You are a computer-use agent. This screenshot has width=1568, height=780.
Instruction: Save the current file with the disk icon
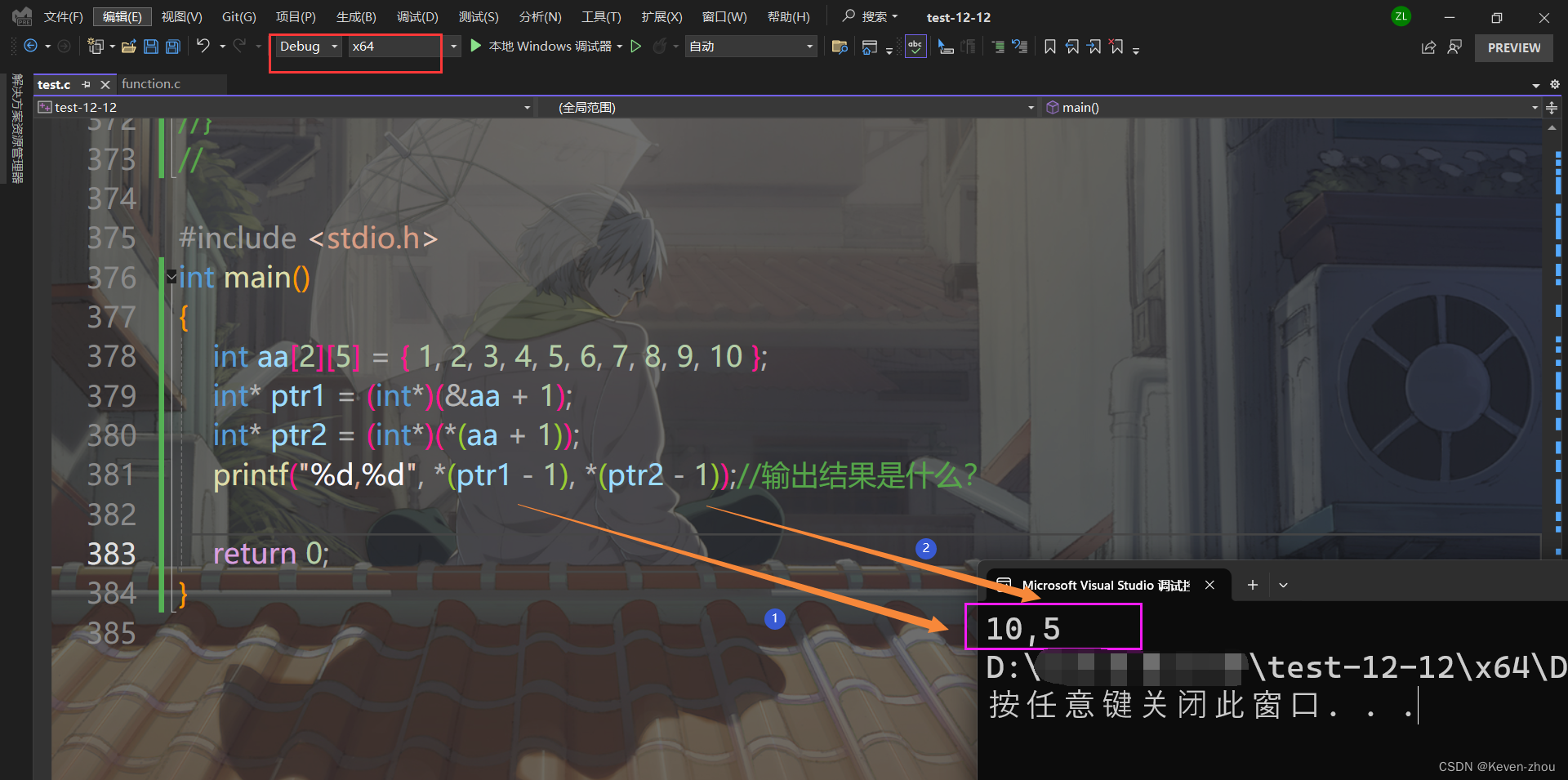151,47
